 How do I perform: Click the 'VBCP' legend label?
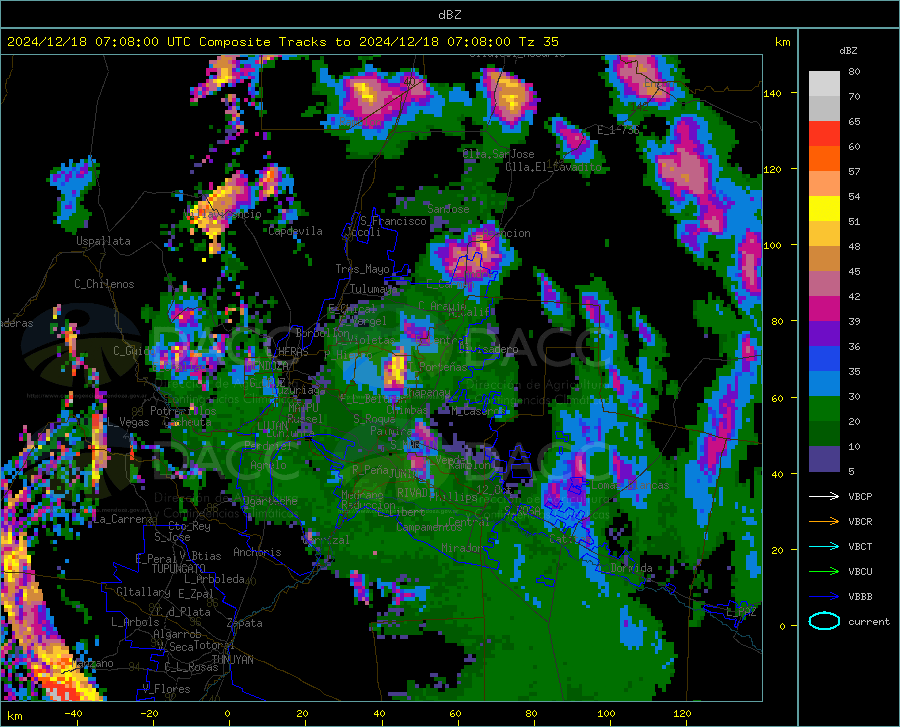click(x=860, y=496)
